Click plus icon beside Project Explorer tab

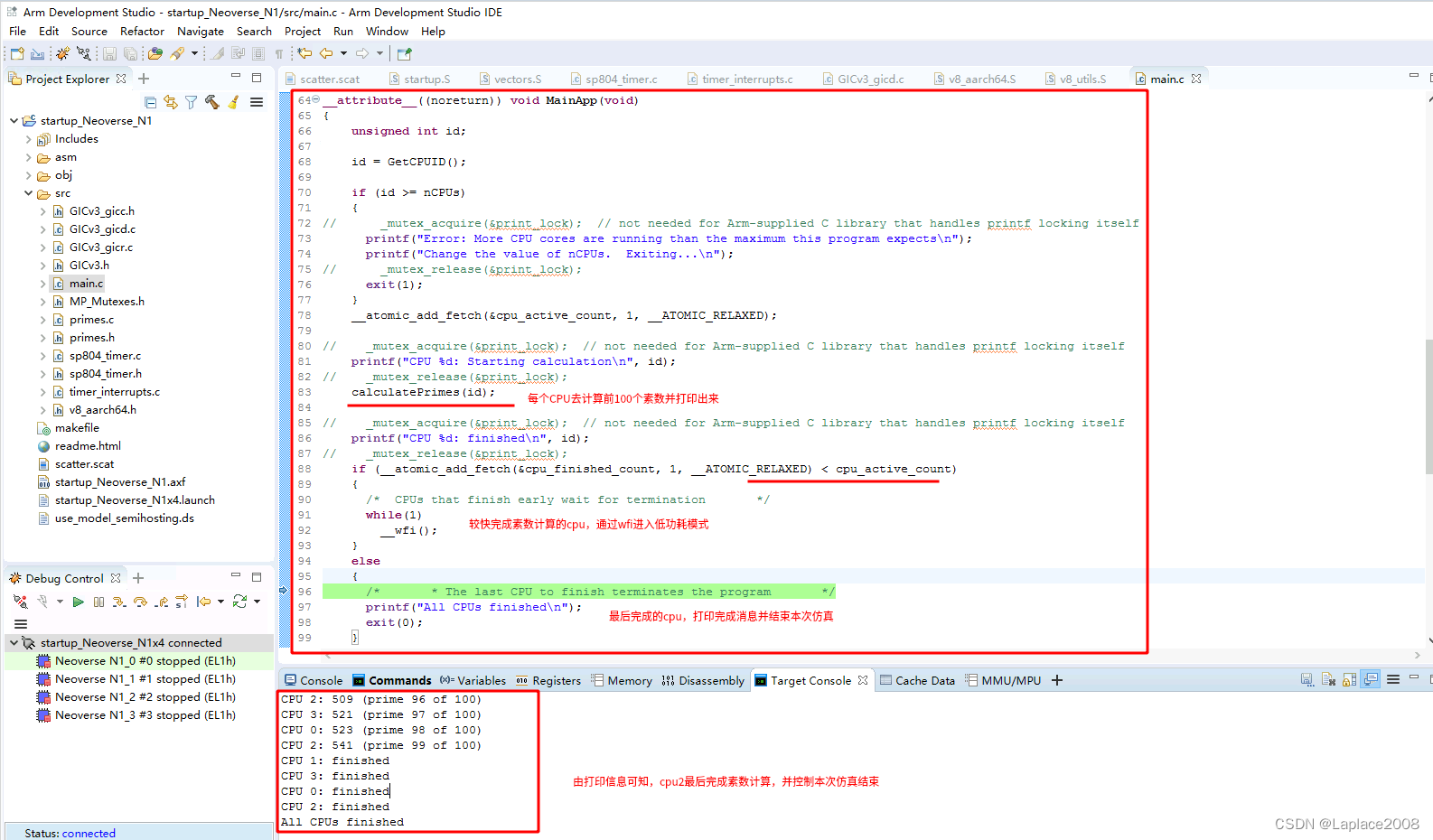pos(144,79)
